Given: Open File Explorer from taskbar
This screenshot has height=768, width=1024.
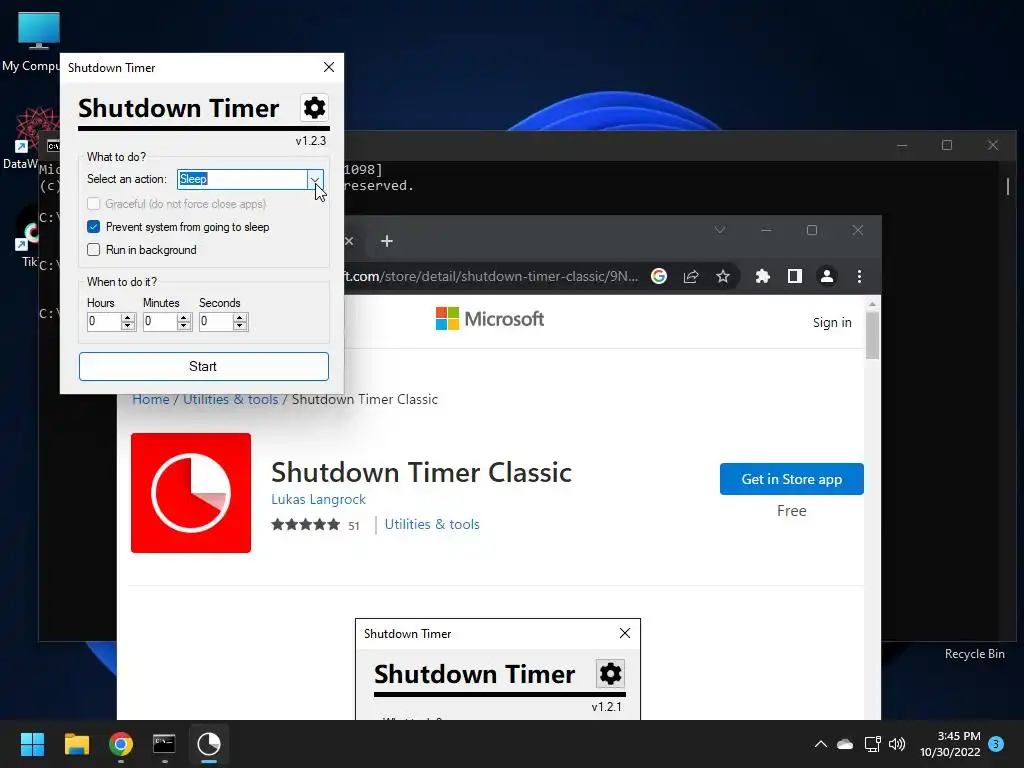Looking at the screenshot, I should pos(76,744).
